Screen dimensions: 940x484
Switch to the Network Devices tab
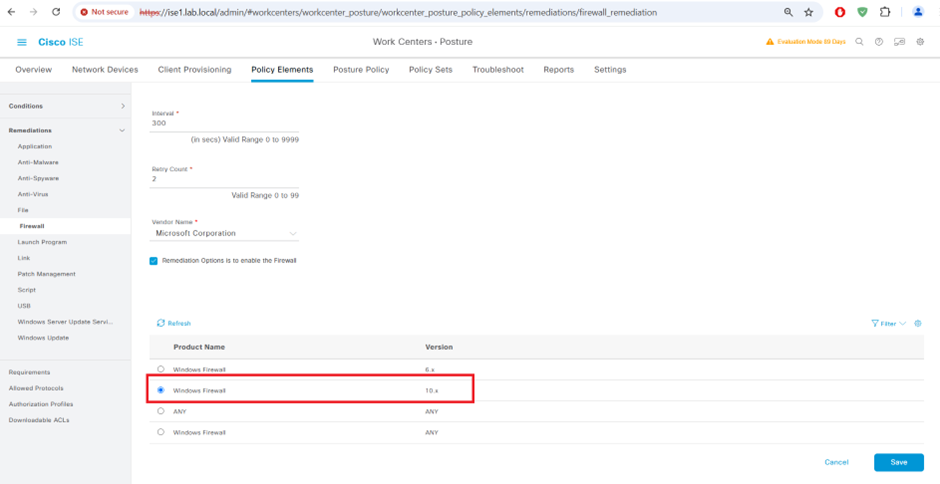105,70
